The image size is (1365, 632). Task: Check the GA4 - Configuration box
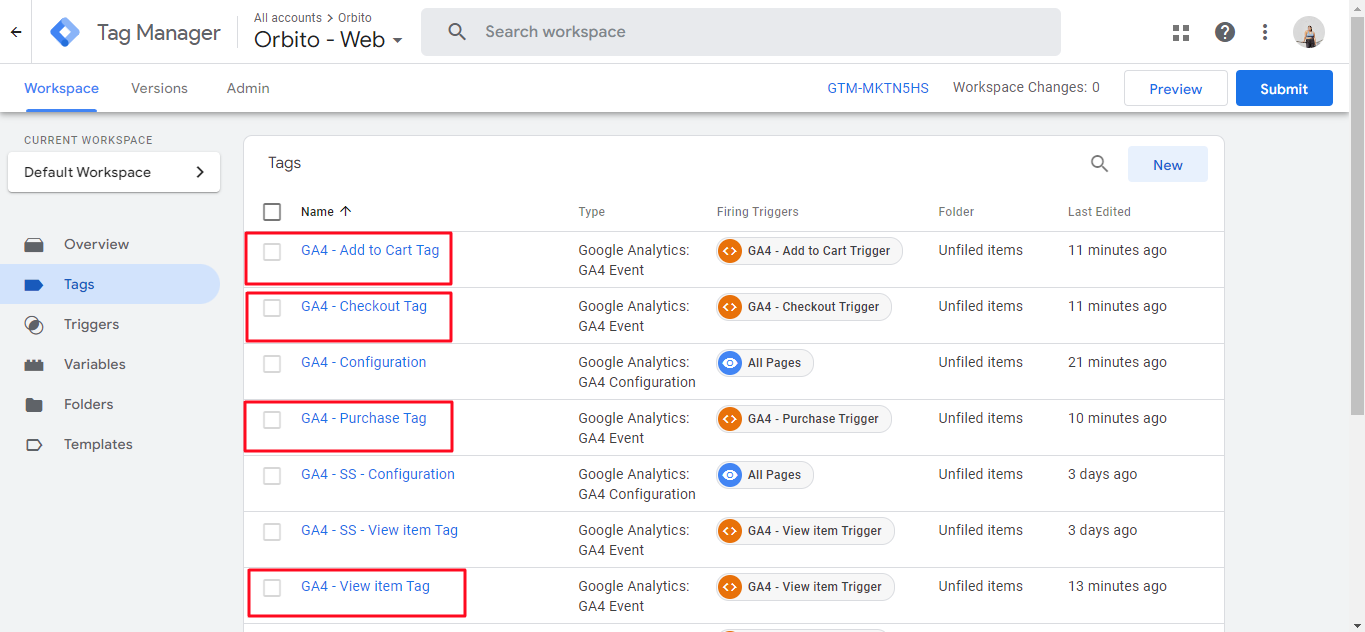pos(272,363)
